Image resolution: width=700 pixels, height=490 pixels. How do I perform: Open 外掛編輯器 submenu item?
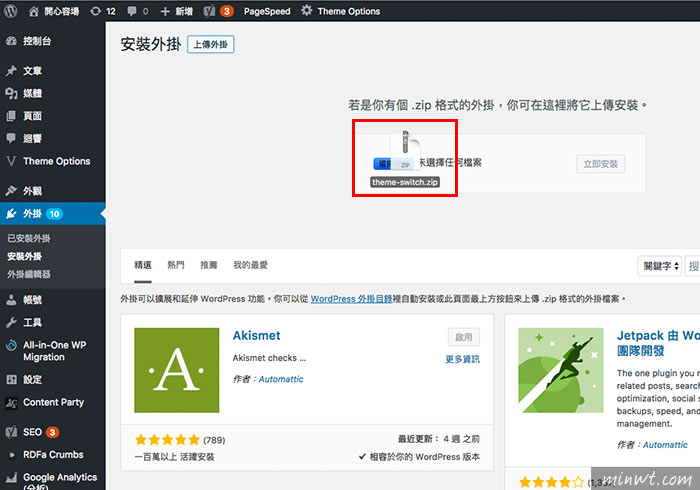click(x=29, y=274)
